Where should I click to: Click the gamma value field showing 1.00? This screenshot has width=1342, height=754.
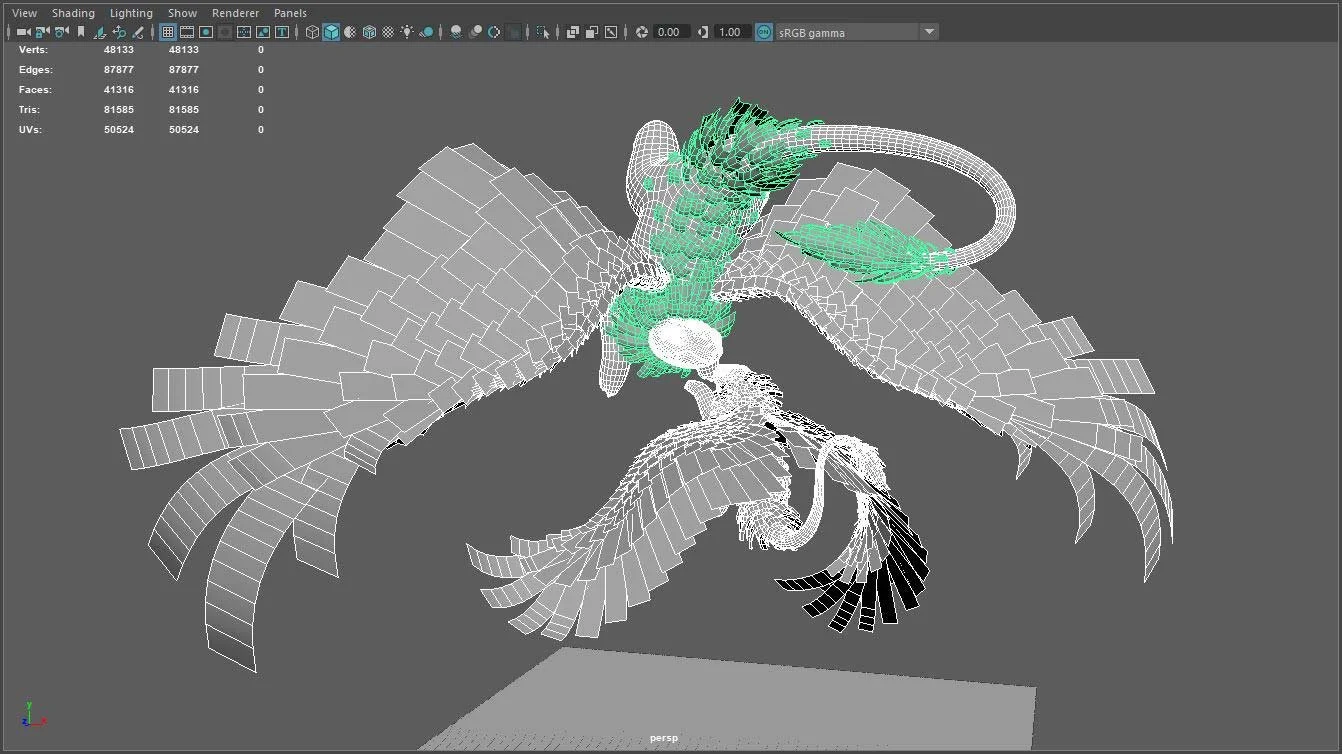tap(729, 32)
